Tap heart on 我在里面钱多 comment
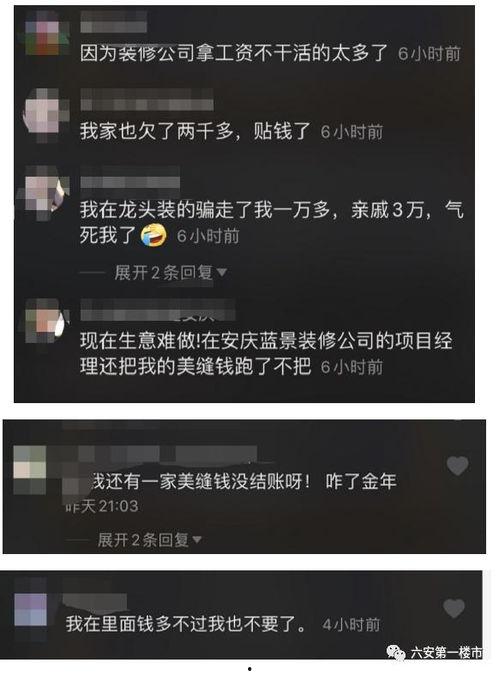This screenshot has height=675, width=499. (x=454, y=608)
